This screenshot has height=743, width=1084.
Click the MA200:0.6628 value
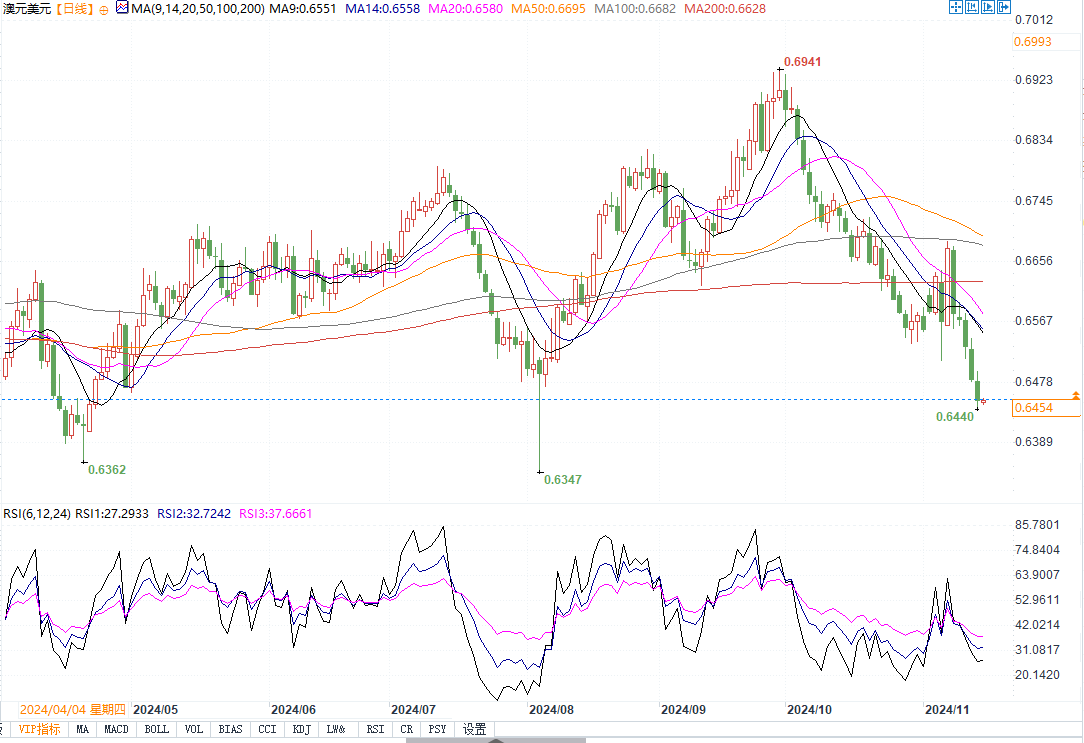[725, 9]
